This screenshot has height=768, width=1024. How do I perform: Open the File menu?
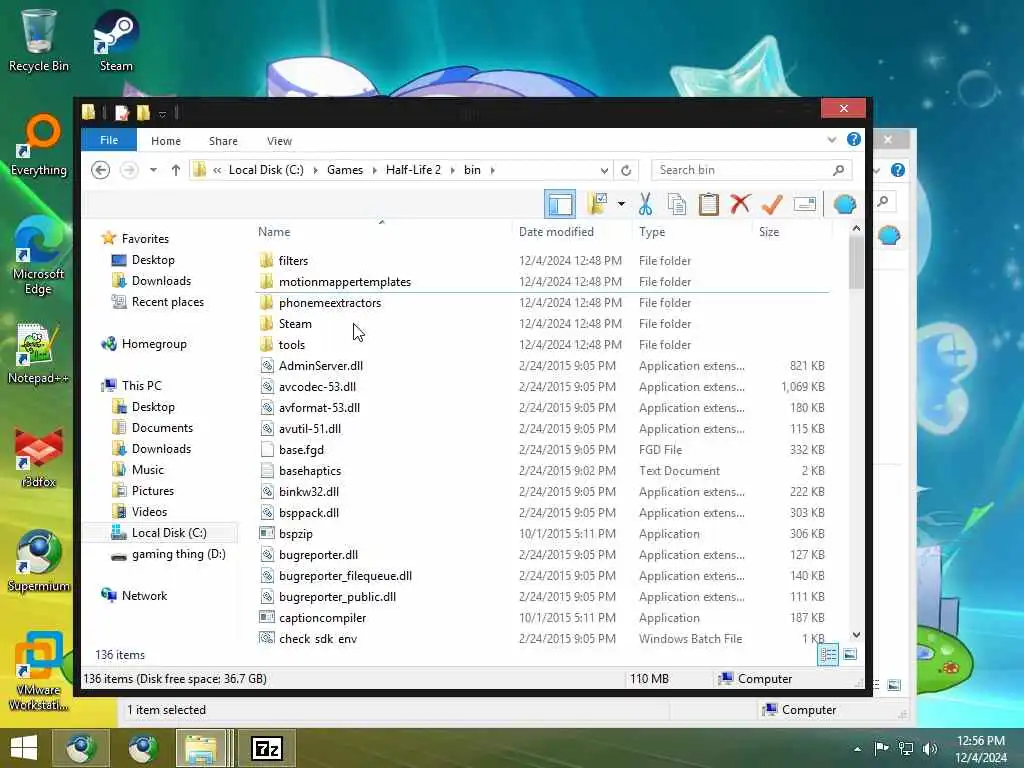pyautogui.click(x=109, y=140)
